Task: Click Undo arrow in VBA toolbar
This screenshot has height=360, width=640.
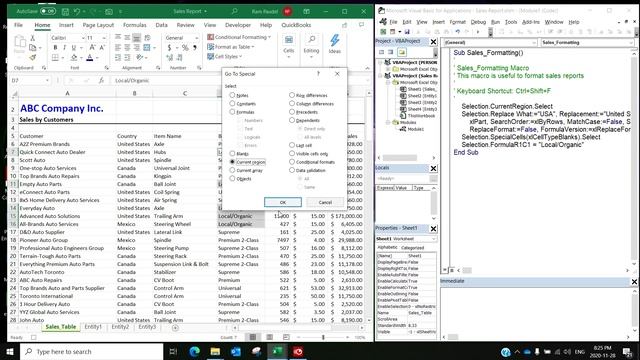Action: click(x=458, y=32)
